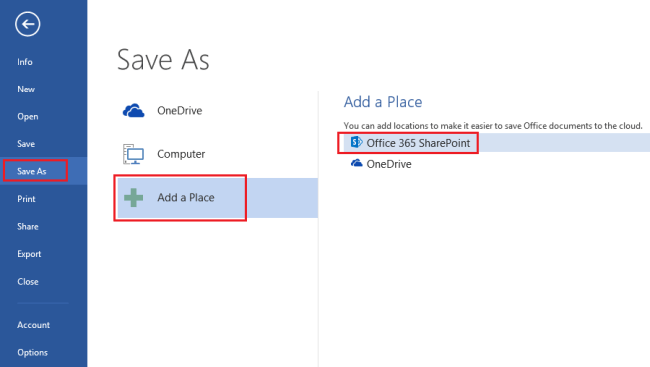The width and height of the screenshot is (650, 367).
Task: Go to Export in the sidebar
Action: click(x=29, y=254)
